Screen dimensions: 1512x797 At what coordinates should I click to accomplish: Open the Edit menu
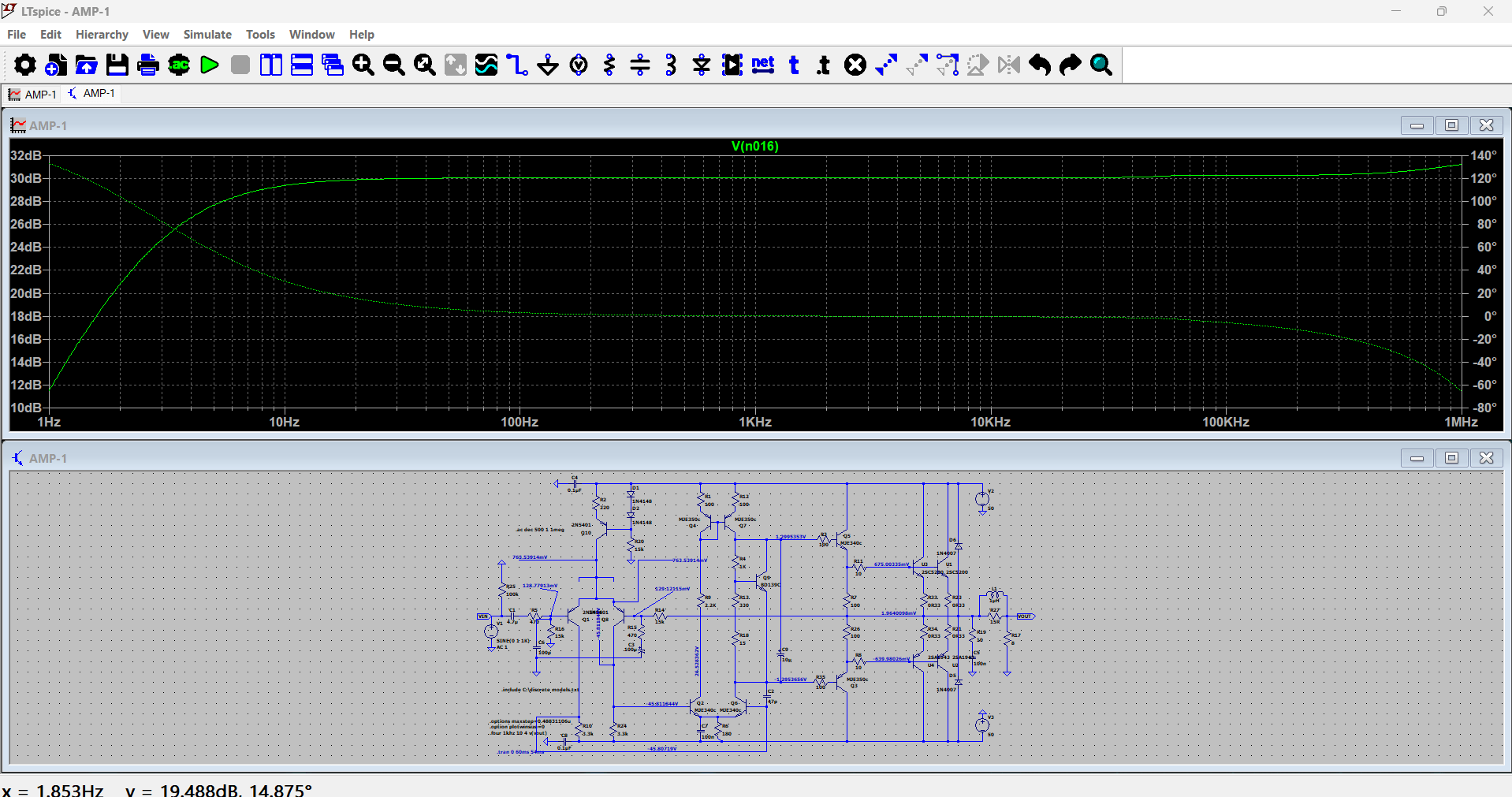pyautogui.click(x=50, y=35)
